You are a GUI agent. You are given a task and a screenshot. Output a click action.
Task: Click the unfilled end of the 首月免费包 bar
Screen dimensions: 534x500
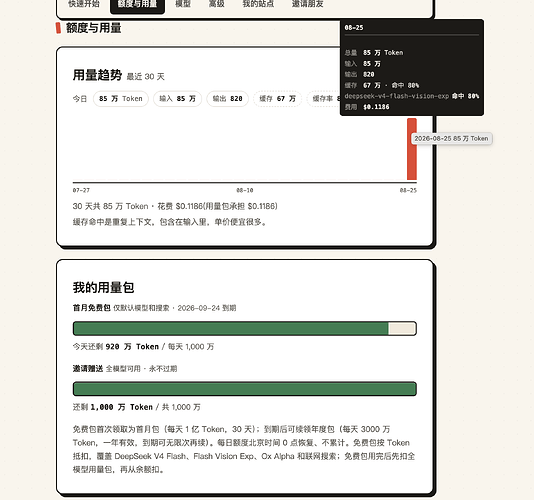click(x=402, y=328)
